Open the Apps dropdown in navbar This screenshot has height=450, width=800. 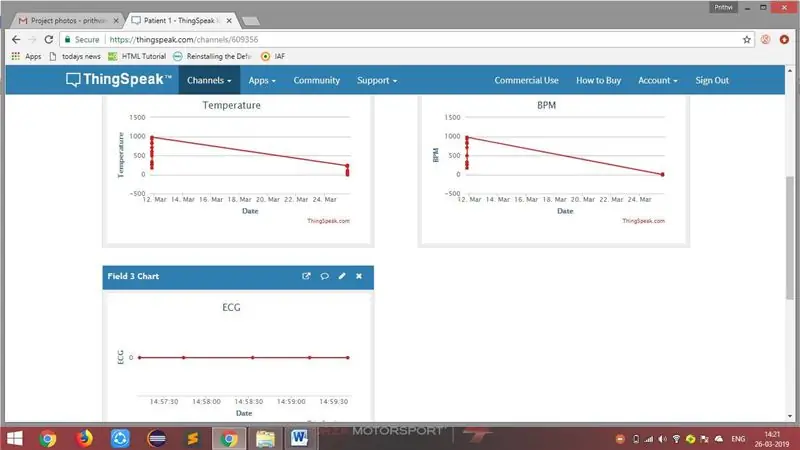[262, 80]
